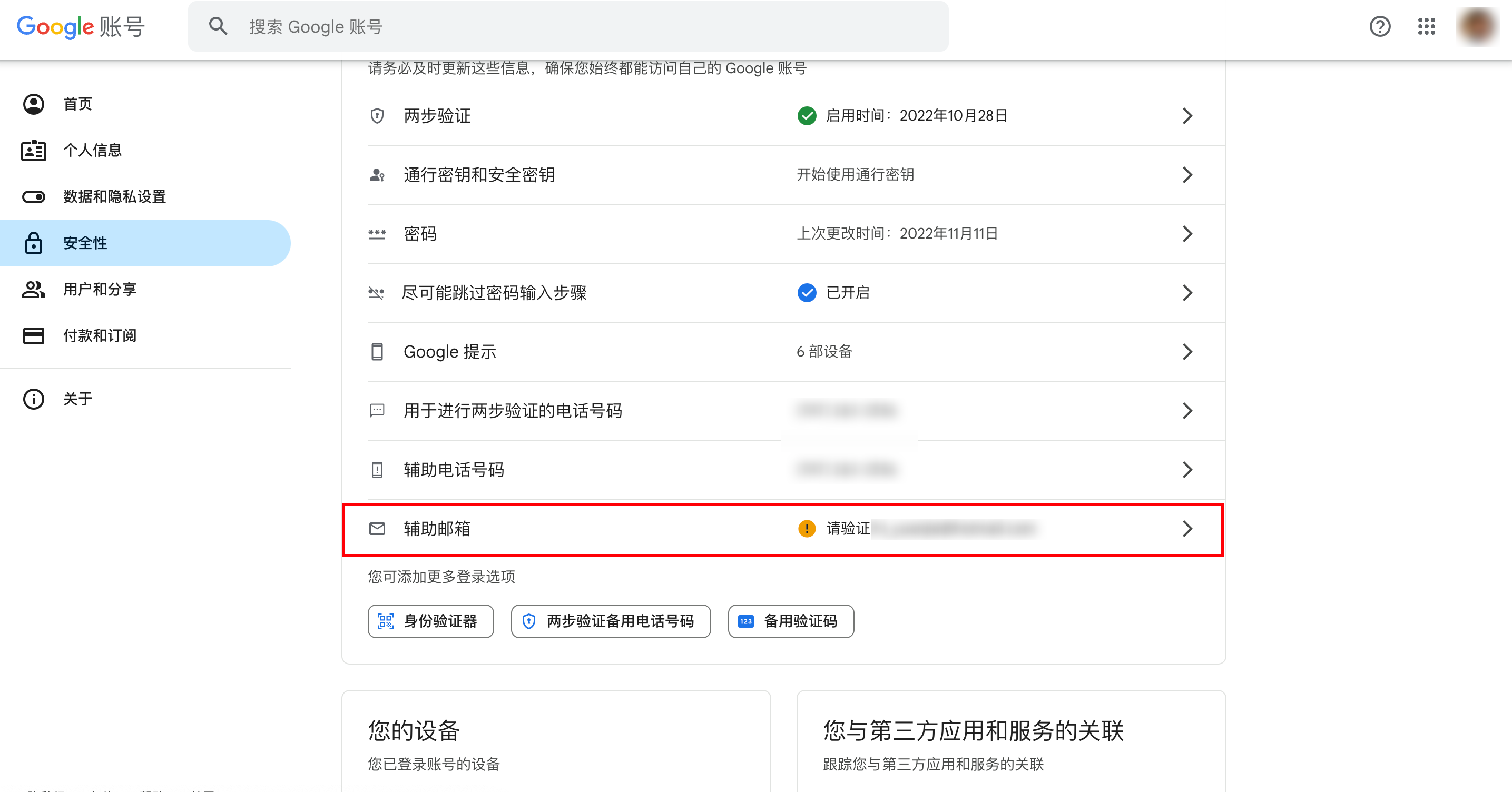
Task: Click the blue check beside 已开启
Action: 807,293
